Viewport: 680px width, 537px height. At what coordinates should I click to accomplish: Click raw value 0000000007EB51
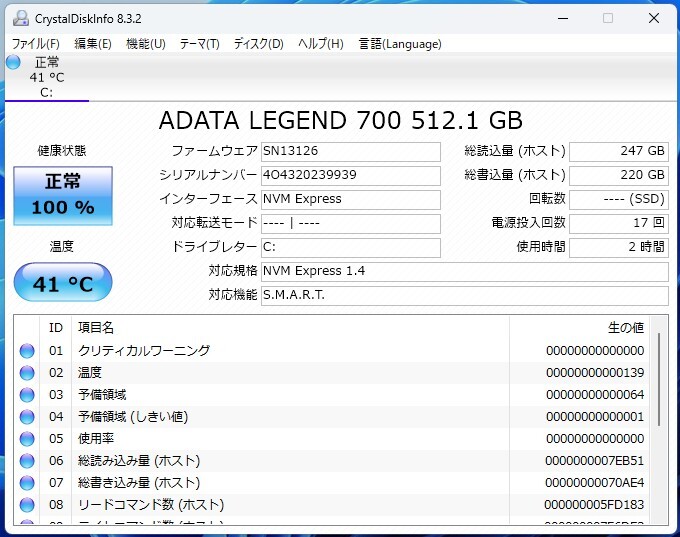[595, 461]
